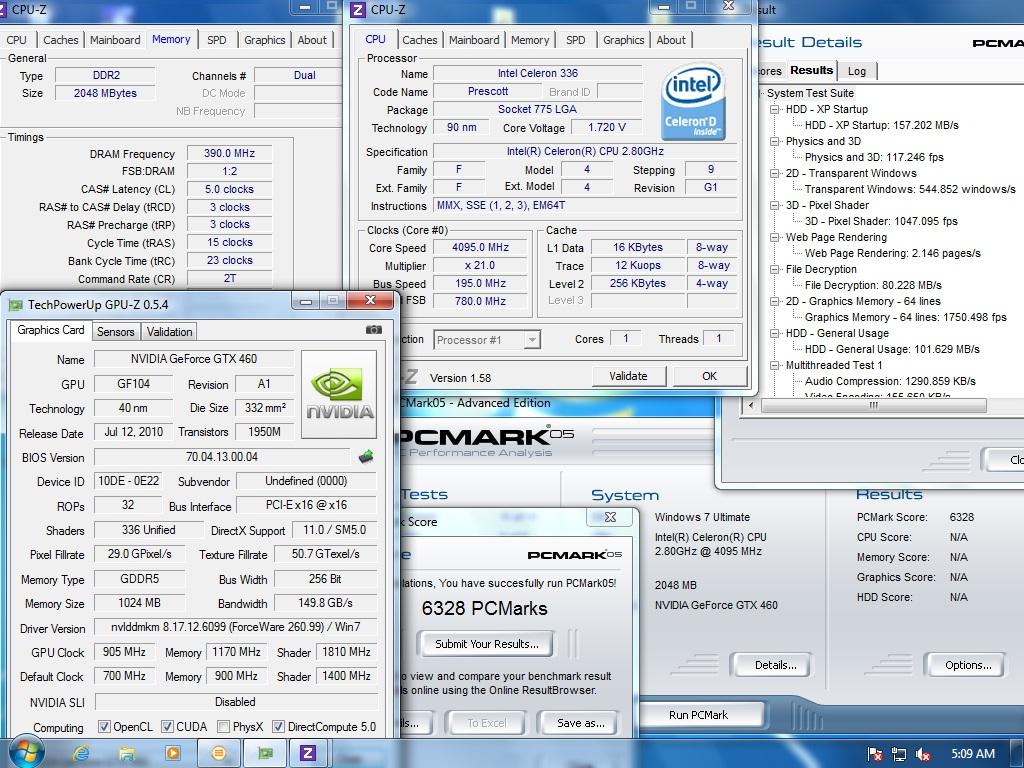Open the Log tab in Result Details
Viewport: 1024px width, 768px height.
856,71
